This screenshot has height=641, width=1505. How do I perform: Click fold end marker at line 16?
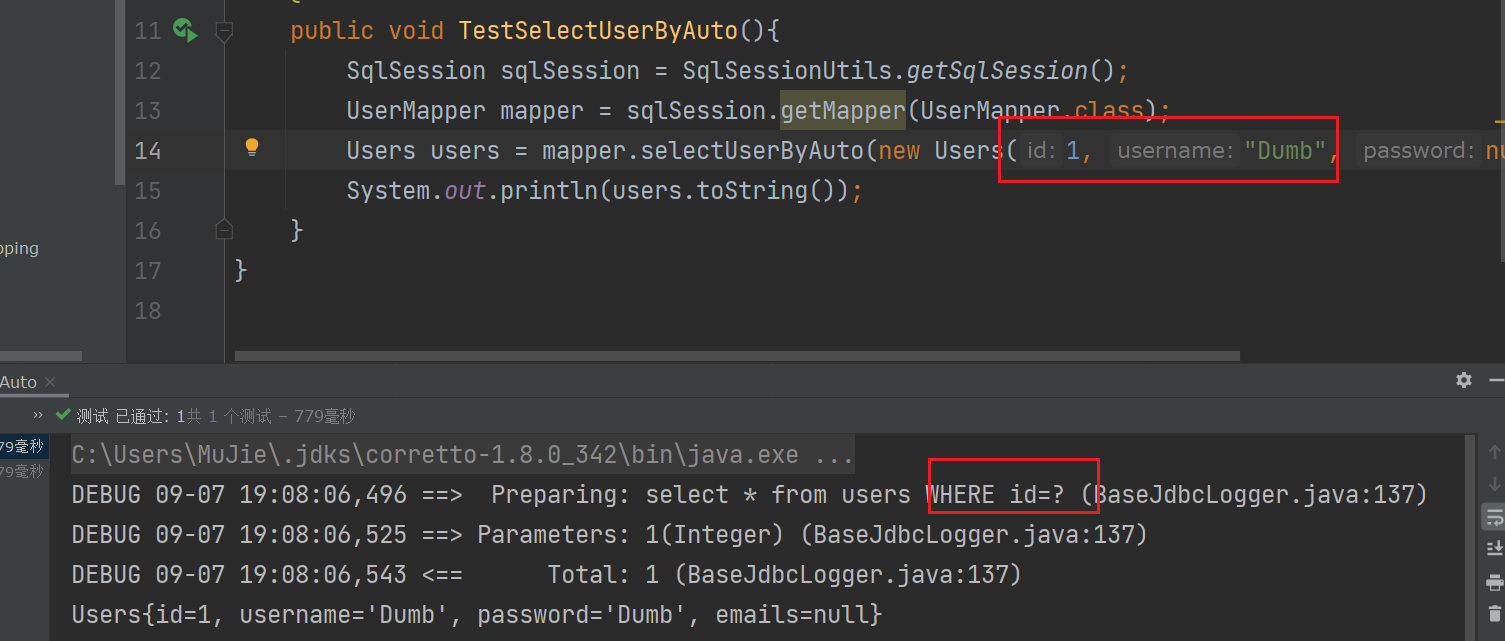click(x=224, y=230)
